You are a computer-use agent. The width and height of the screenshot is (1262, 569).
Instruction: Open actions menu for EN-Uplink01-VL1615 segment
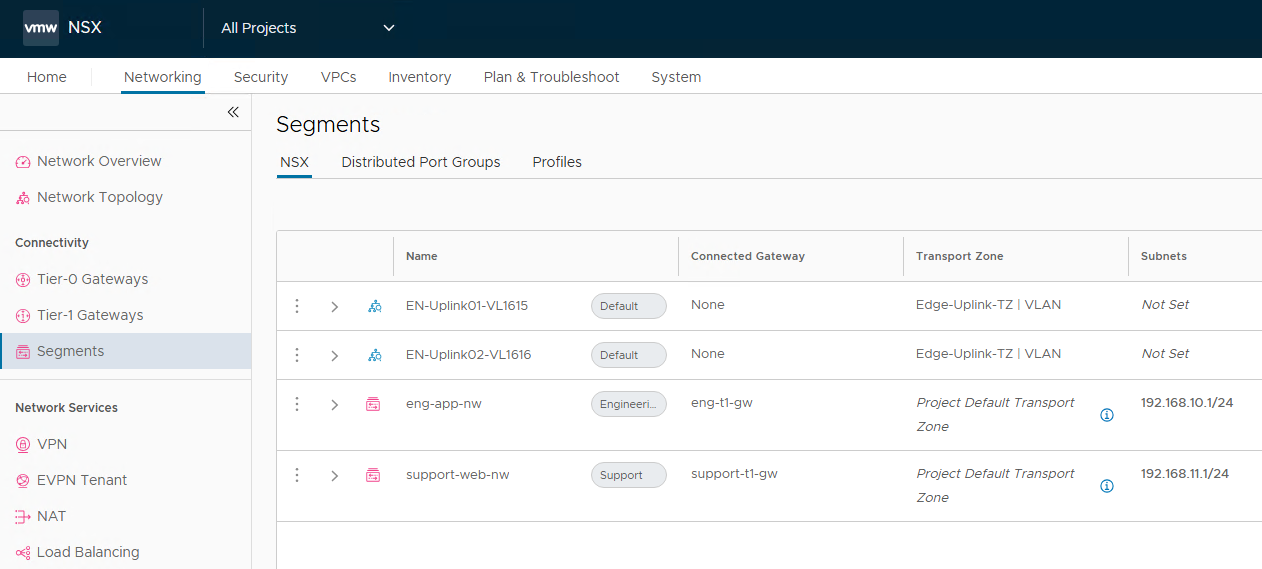click(297, 306)
